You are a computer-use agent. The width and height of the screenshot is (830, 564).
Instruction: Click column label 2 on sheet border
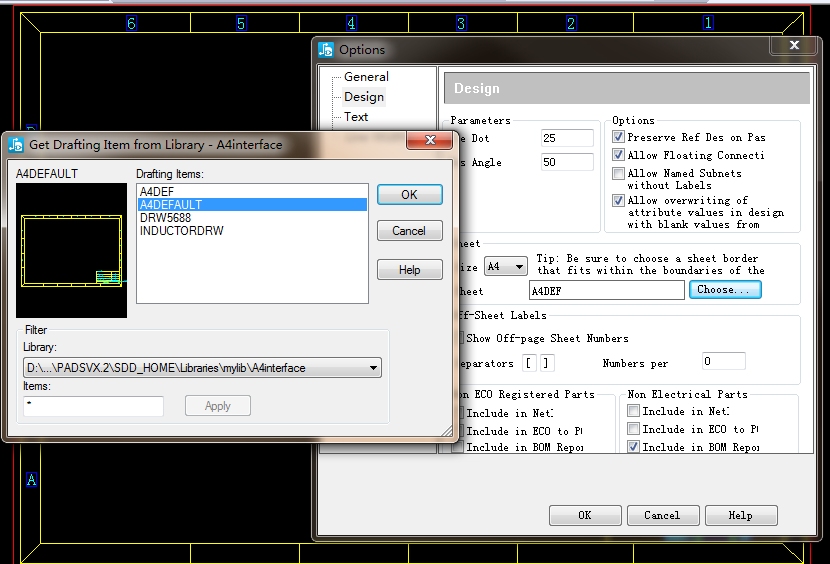(571, 23)
